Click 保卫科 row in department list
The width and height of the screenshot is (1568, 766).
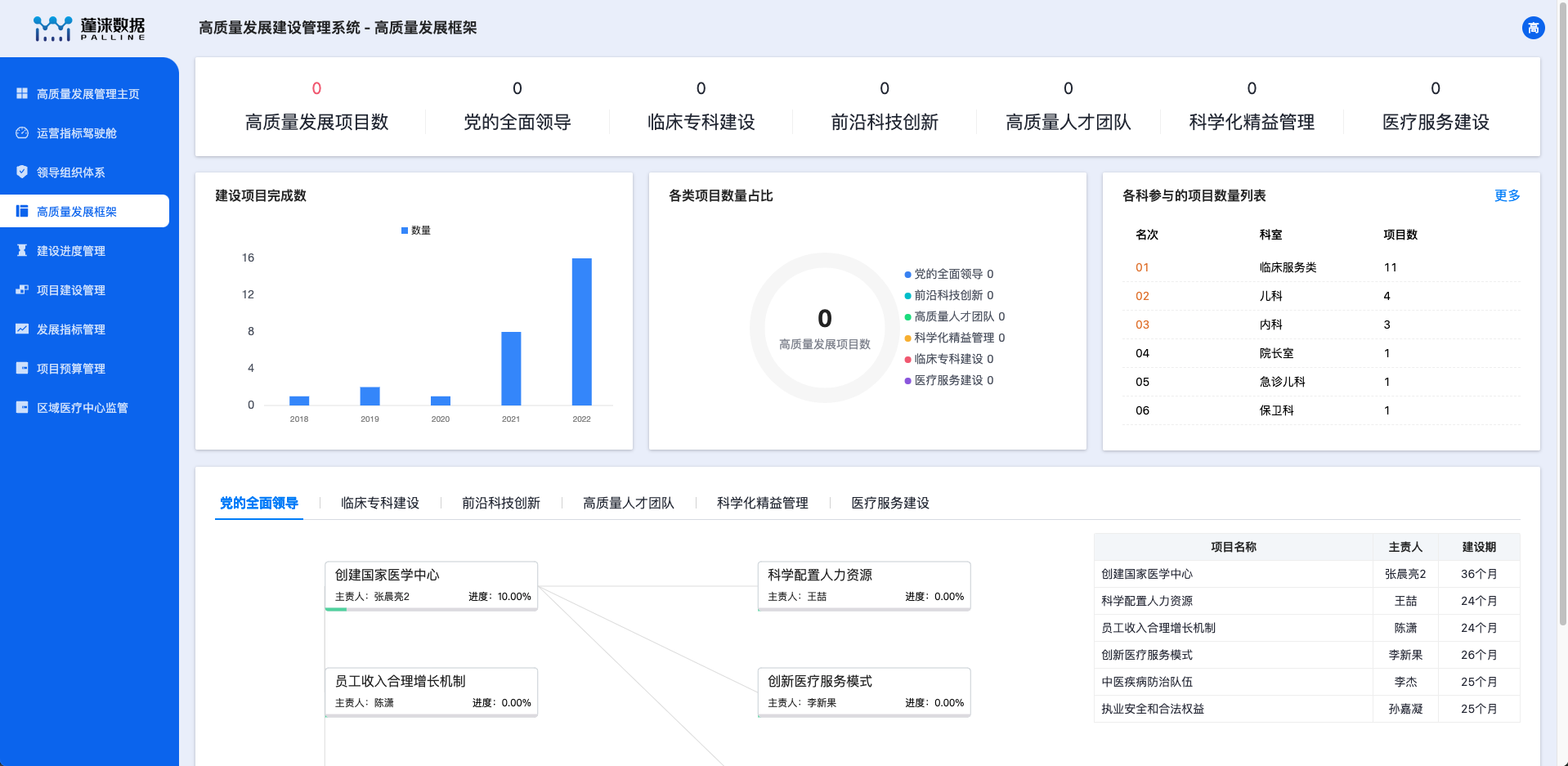click(1321, 410)
